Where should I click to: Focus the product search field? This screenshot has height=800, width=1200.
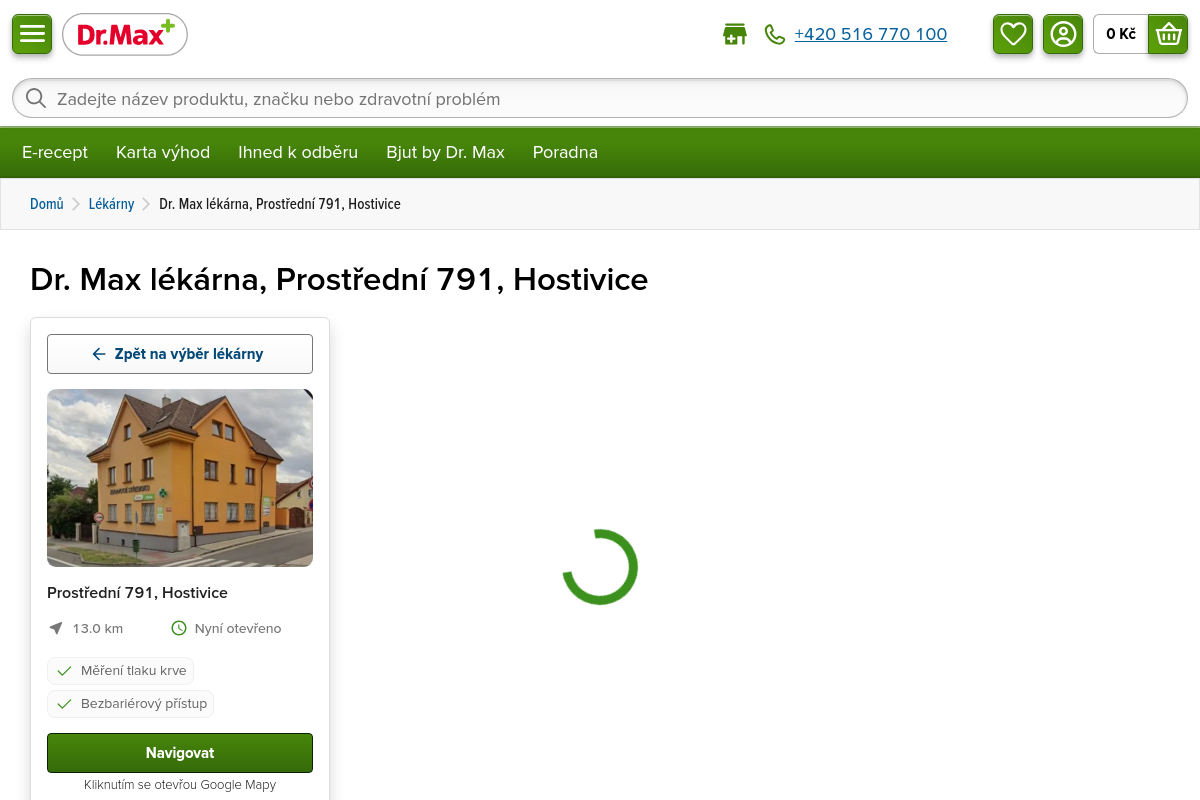click(600, 98)
